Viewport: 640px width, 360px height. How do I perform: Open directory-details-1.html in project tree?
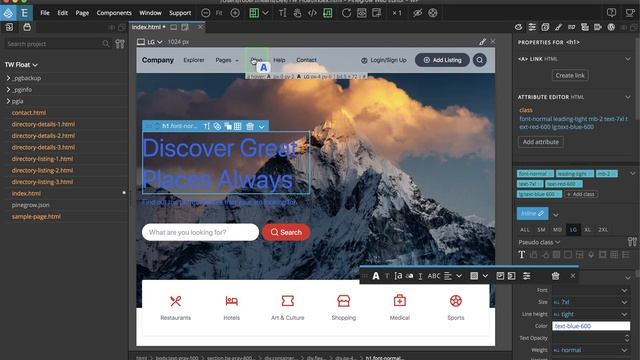43,124
